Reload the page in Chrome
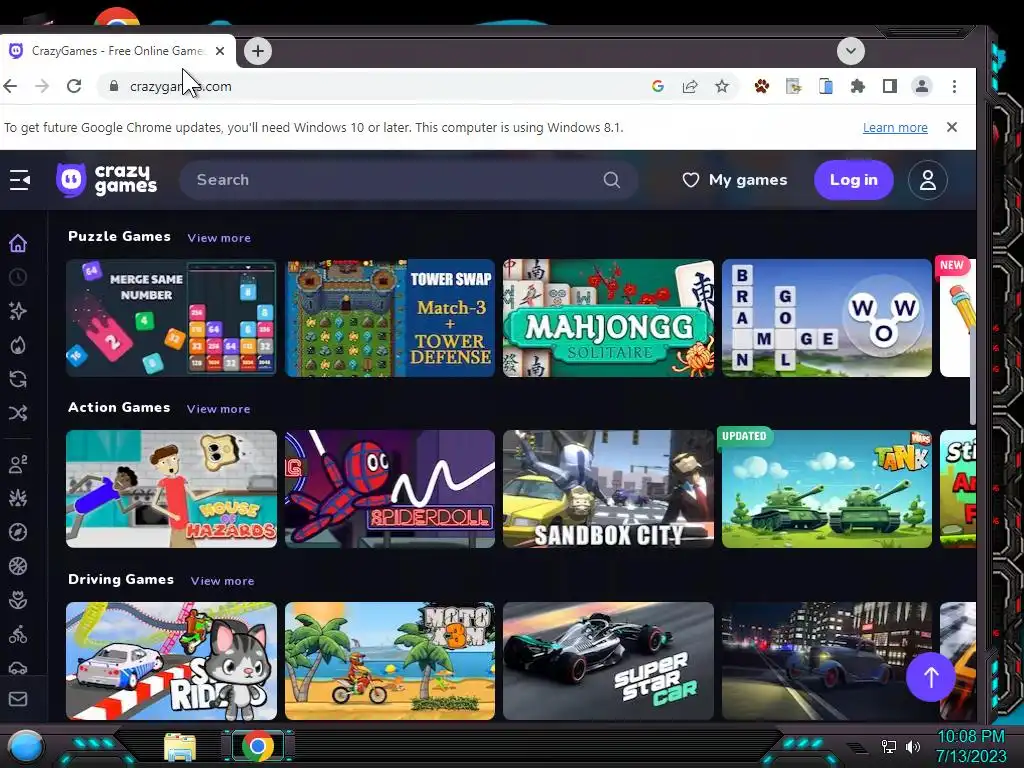Screen dimensions: 1024x768 (x=74, y=86)
